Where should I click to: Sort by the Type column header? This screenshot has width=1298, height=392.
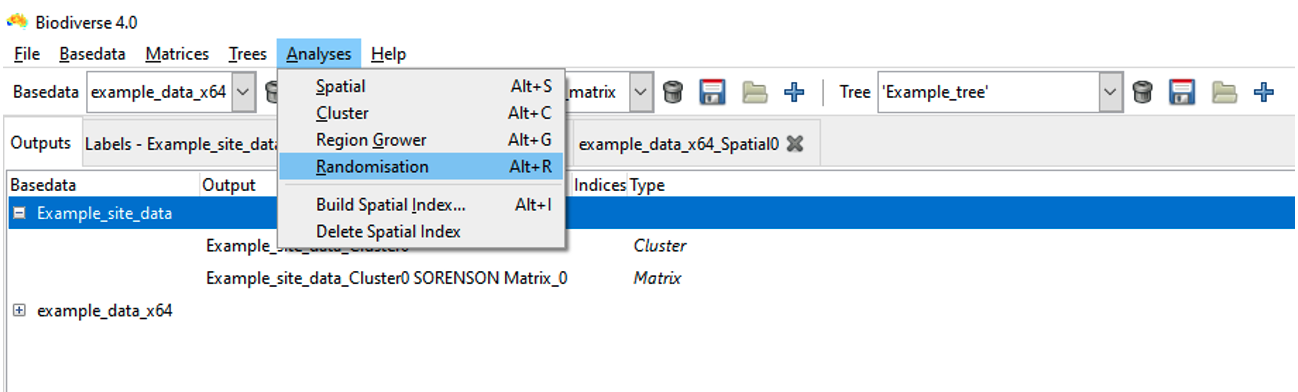point(647,185)
